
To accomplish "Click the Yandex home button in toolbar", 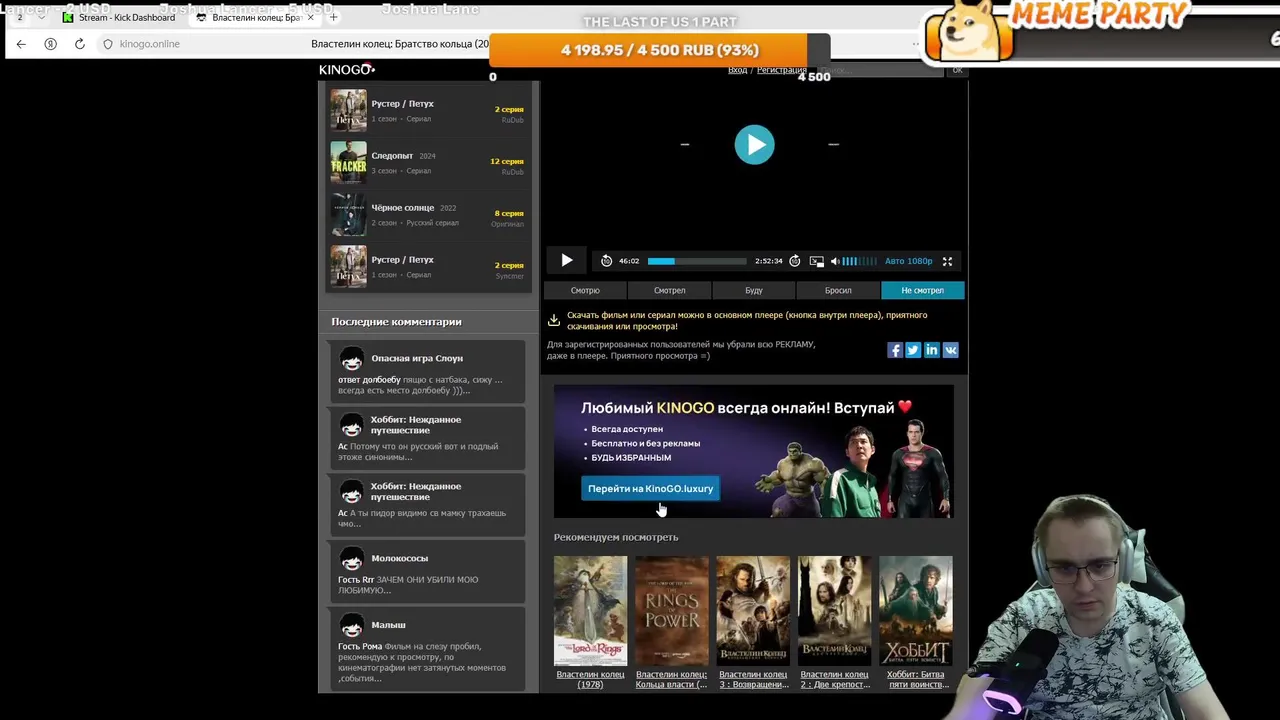I will (x=51, y=44).
